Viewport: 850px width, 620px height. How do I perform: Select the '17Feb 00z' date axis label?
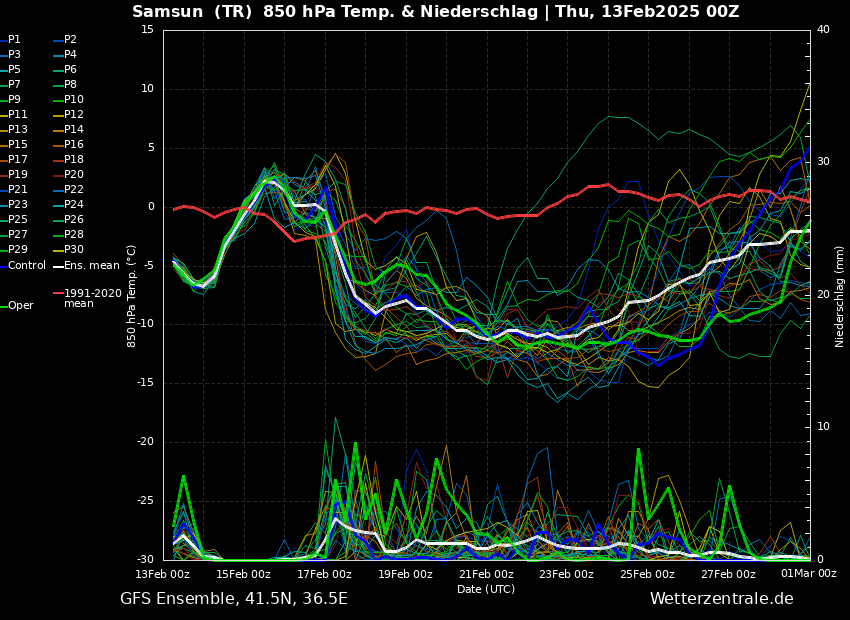[324, 574]
